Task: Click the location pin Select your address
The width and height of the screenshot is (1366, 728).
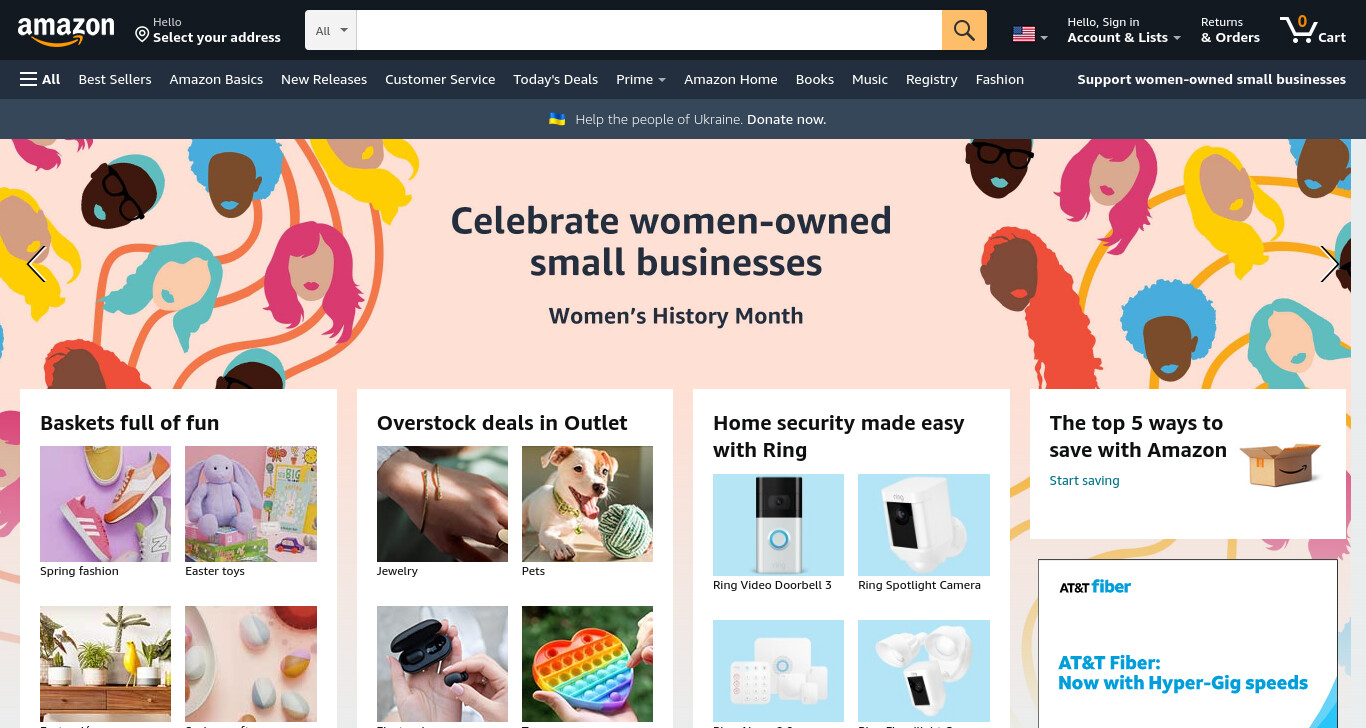Action: pos(208,30)
